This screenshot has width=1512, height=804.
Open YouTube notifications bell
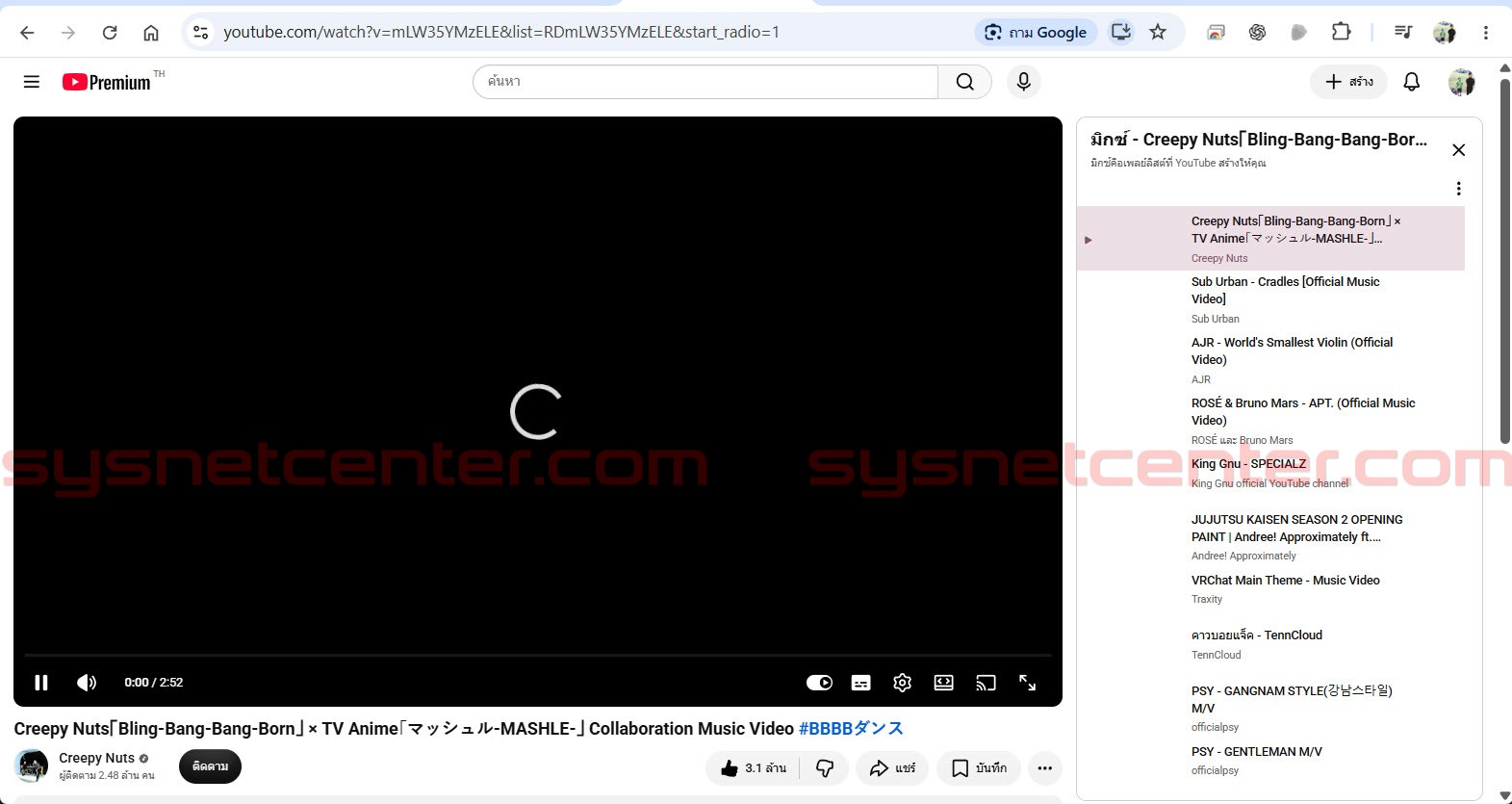pos(1412,82)
